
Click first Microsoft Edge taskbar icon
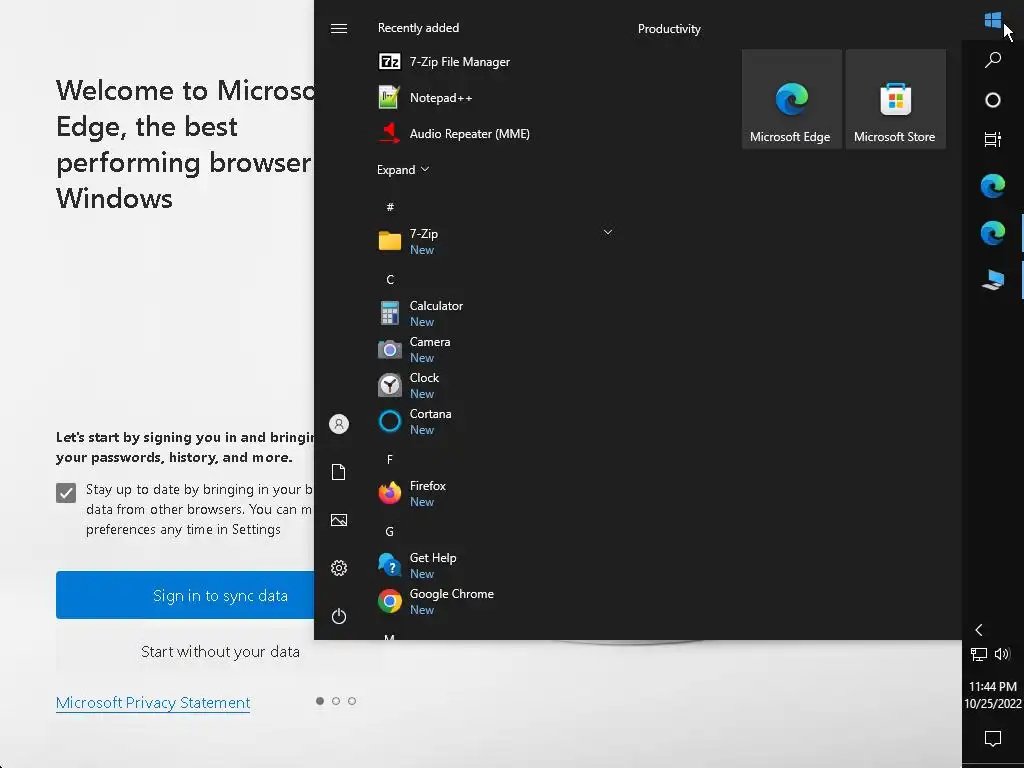[993, 186]
